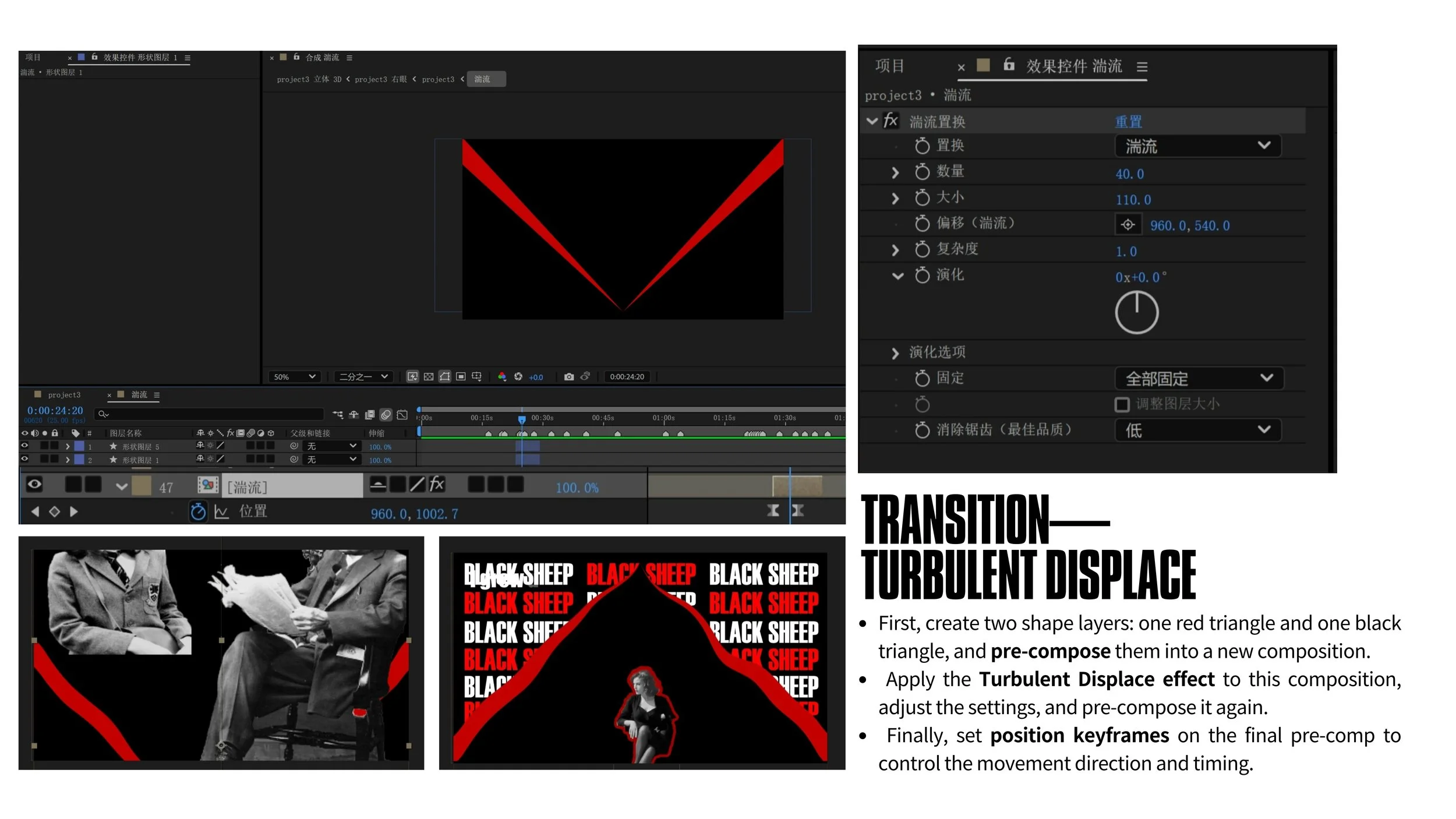Open the 固定 dropdown showing 全部固定
The image size is (1456, 819).
(1199, 379)
